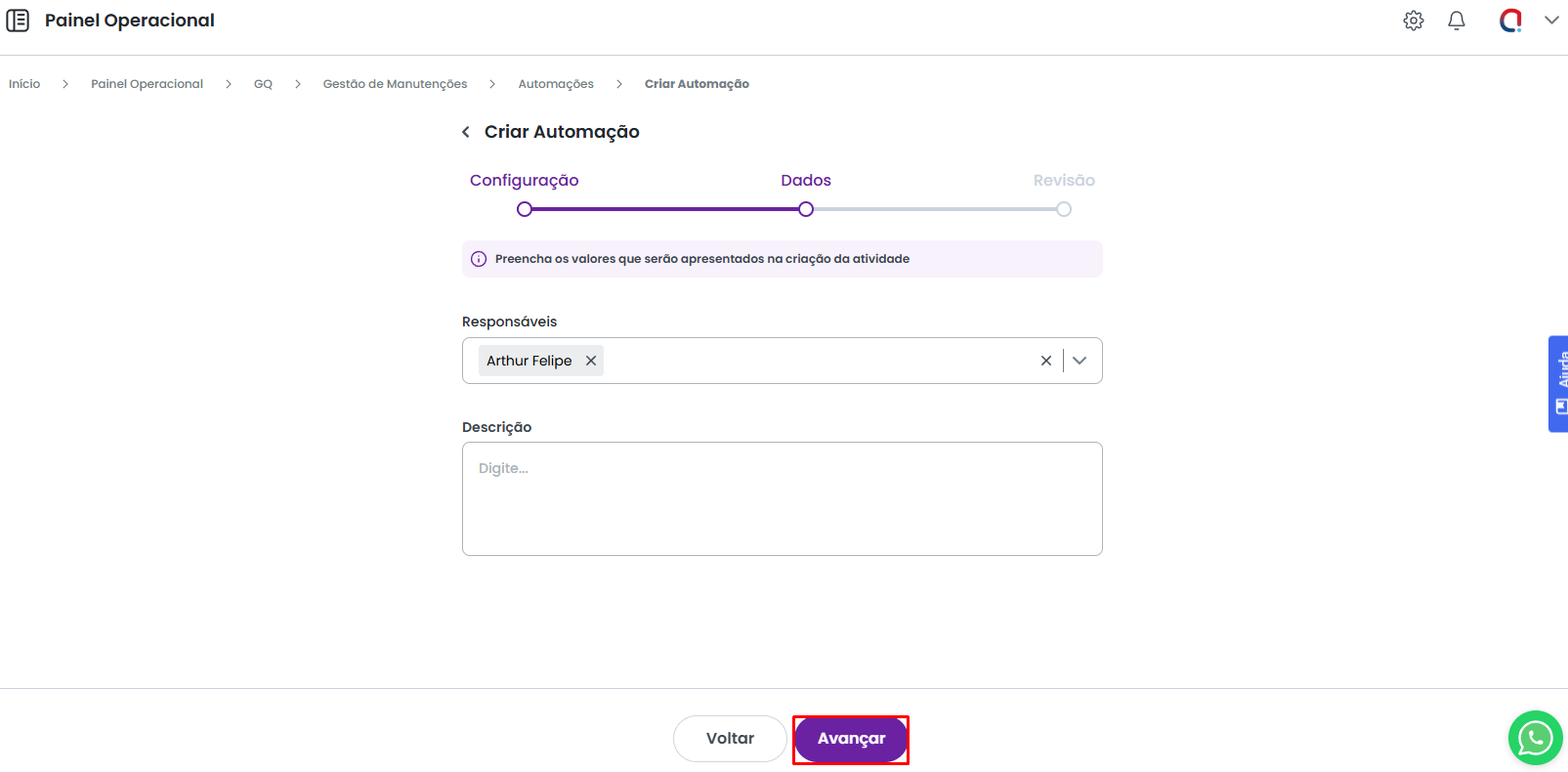Expand the user account menu chevron
This screenshot has height=772, width=1568.
coord(1550,21)
